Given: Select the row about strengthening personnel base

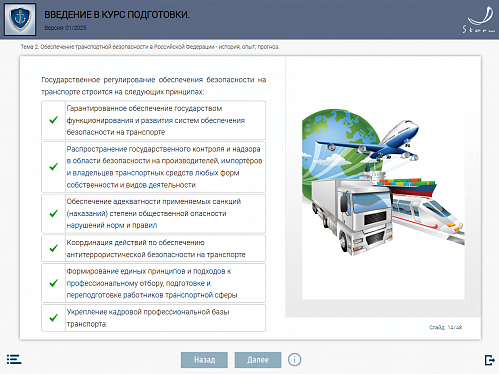Looking at the screenshot, I should [153, 318].
